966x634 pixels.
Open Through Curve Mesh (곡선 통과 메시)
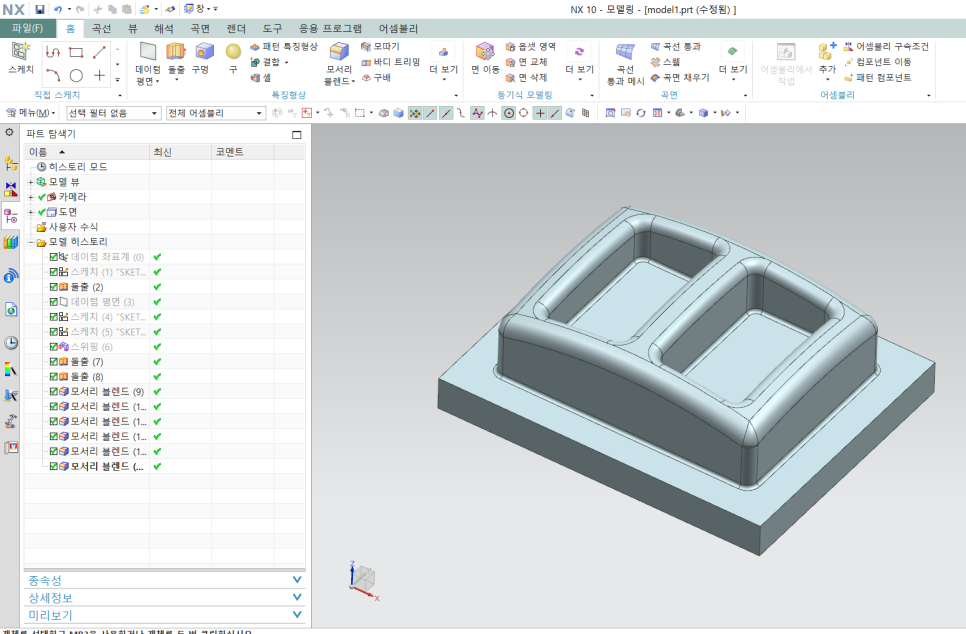tap(625, 63)
